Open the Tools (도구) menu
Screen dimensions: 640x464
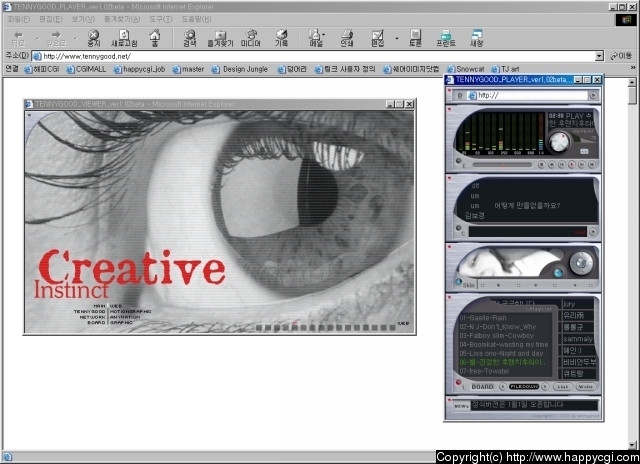160,19
